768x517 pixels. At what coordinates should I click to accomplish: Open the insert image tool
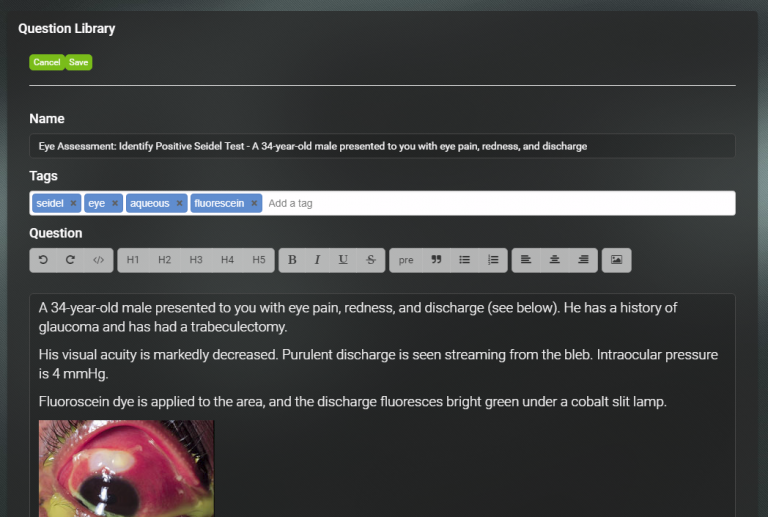coord(617,260)
